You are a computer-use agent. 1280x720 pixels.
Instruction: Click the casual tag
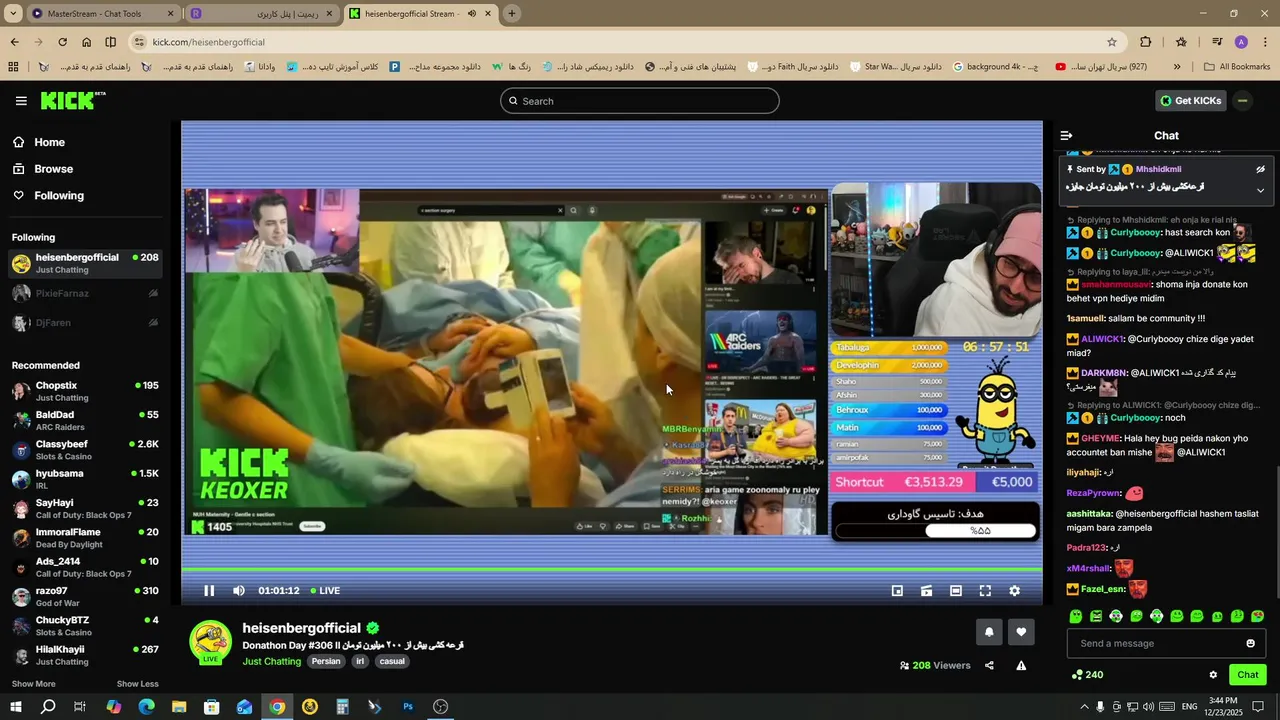click(x=392, y=661)
